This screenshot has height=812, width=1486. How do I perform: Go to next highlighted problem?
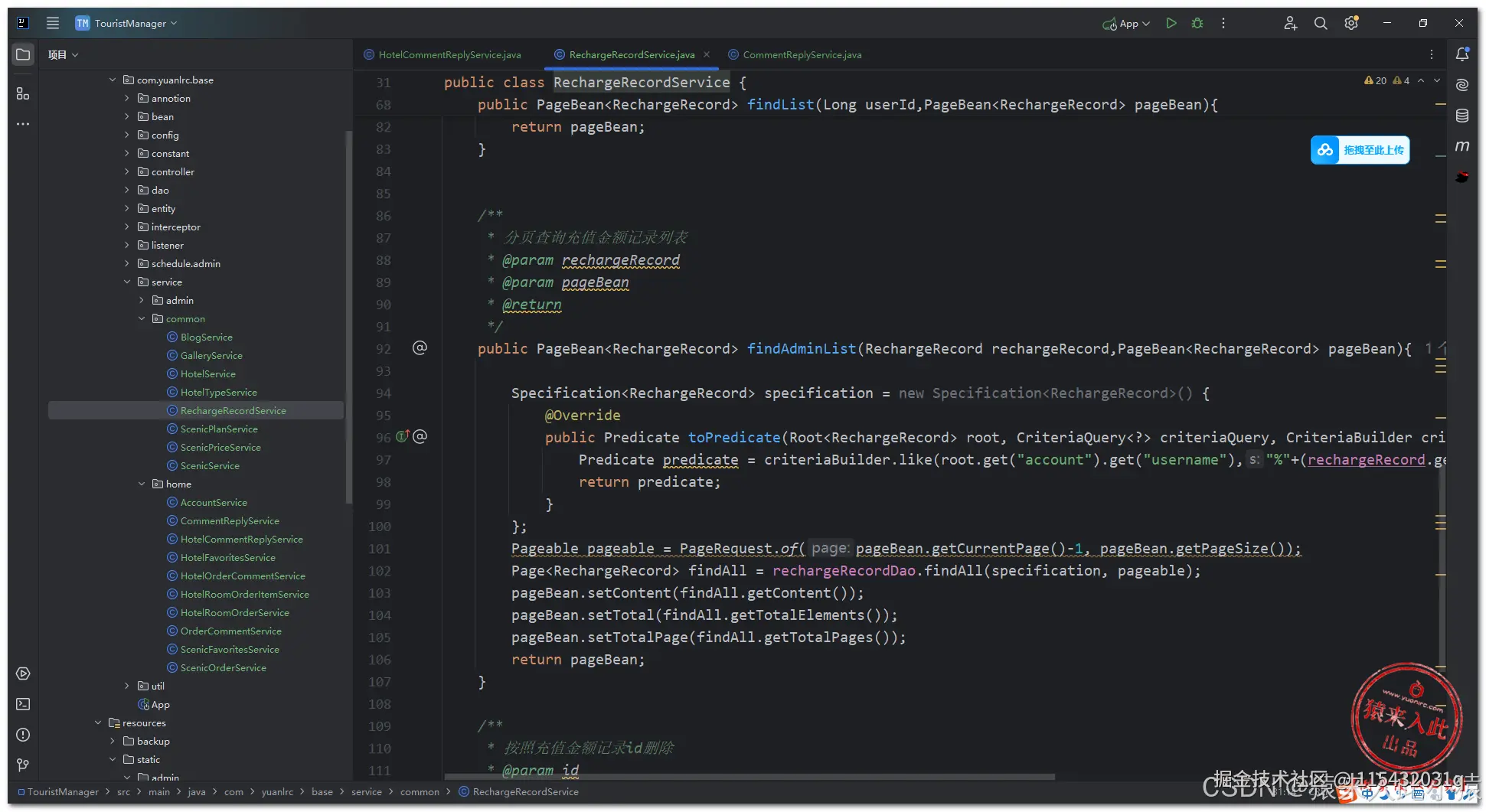click(1437, 80)
